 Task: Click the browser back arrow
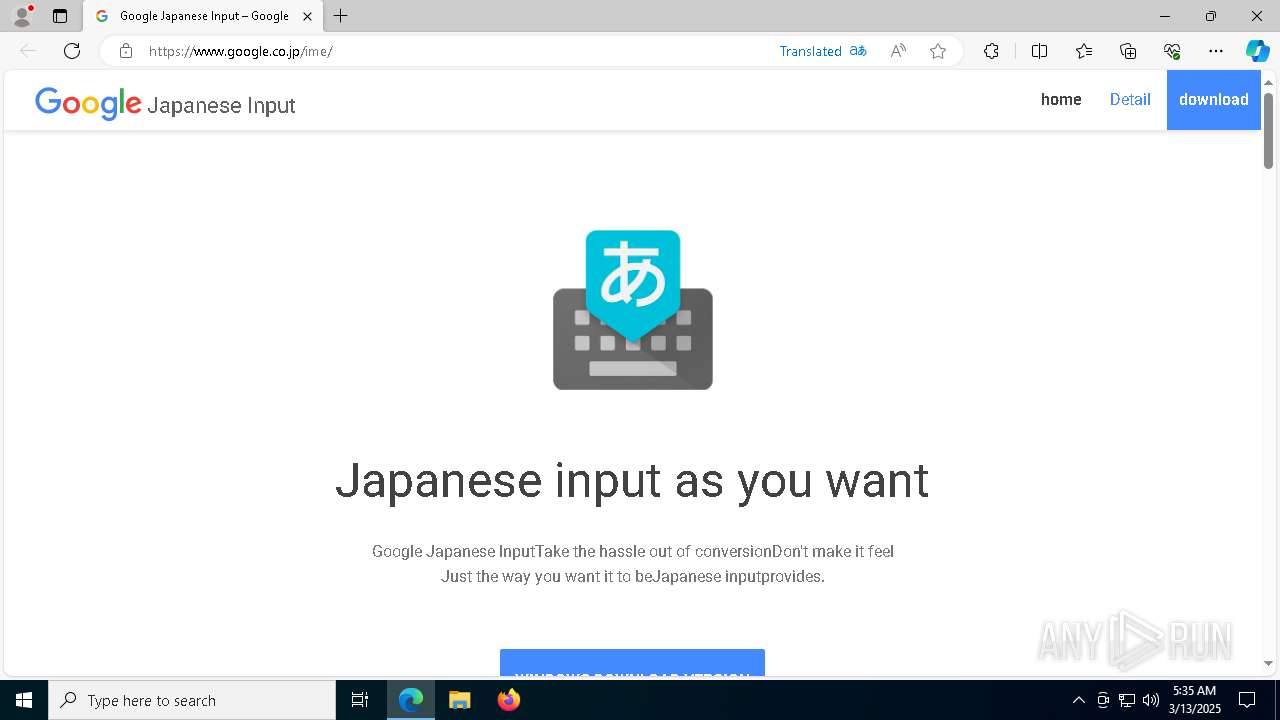(28, 51)
